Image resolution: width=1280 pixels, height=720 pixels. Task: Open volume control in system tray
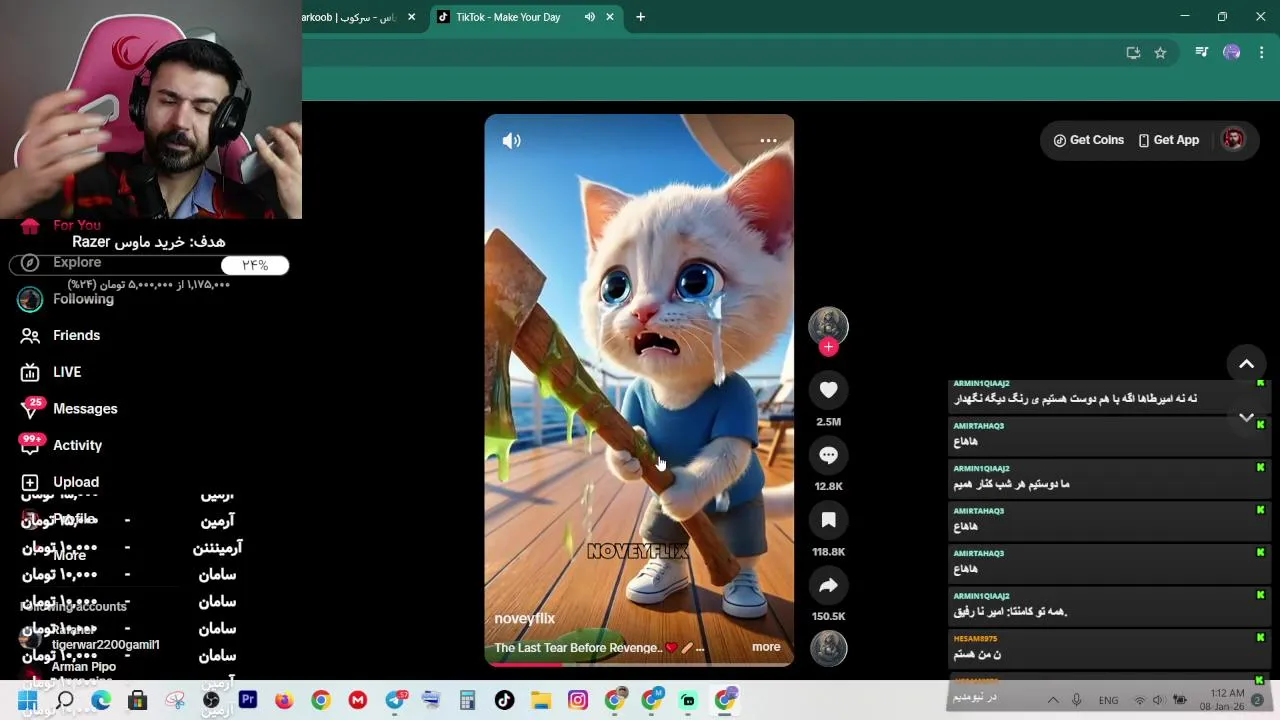click(x=1158, y=700)
